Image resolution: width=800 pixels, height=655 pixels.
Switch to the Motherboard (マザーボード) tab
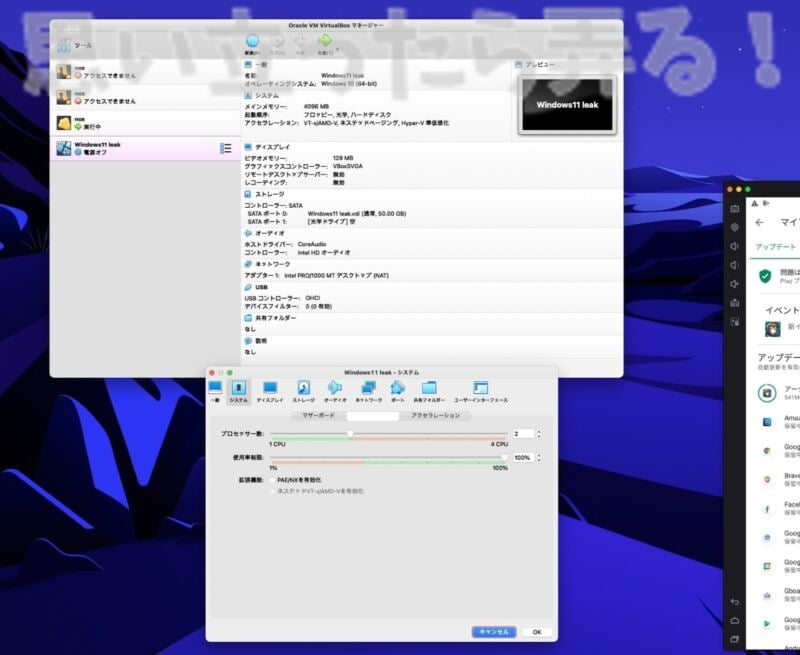click(319, 415)
